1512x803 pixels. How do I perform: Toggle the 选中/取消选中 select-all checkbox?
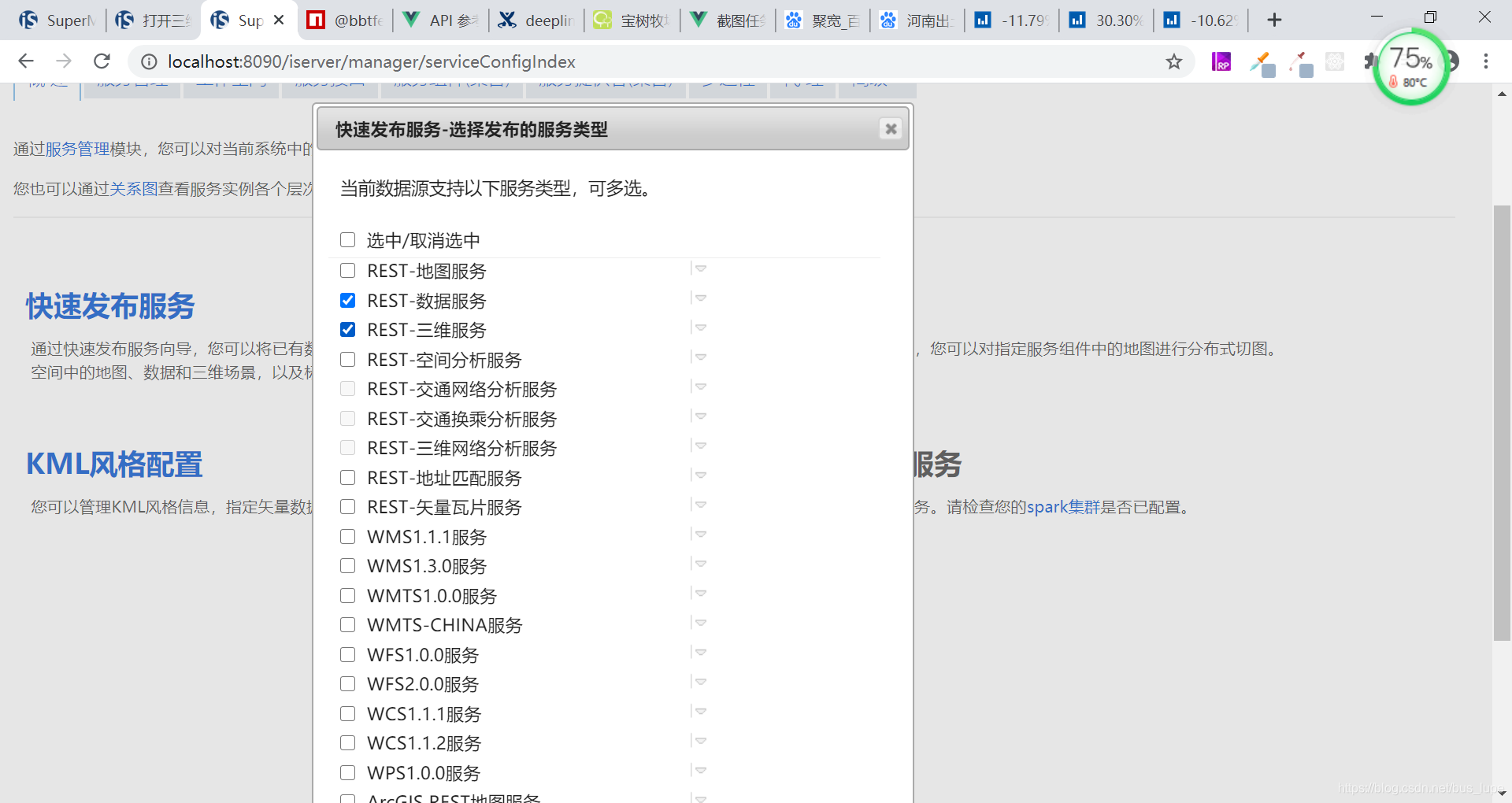pyautogui.click(x=347, y=240)
